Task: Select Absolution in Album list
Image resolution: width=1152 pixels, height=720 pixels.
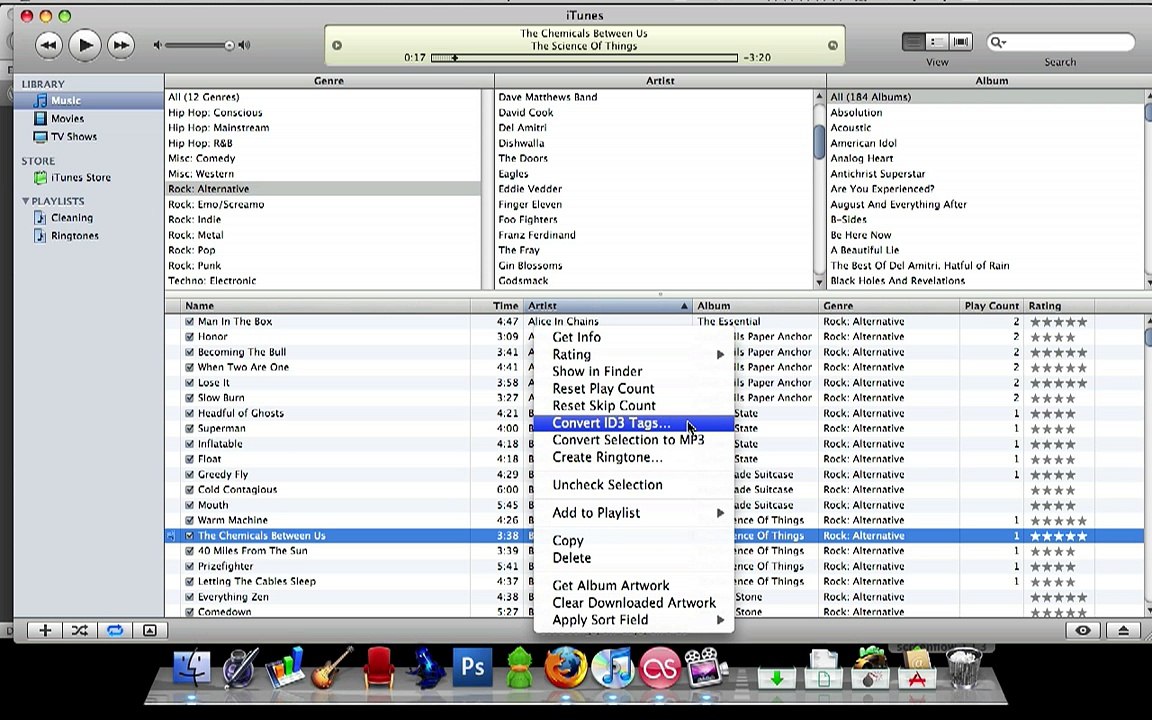Action: click(x=984, y=112)
